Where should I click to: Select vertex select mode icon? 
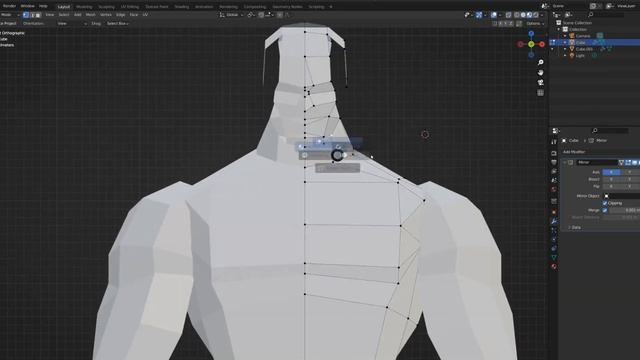(26, 15)
